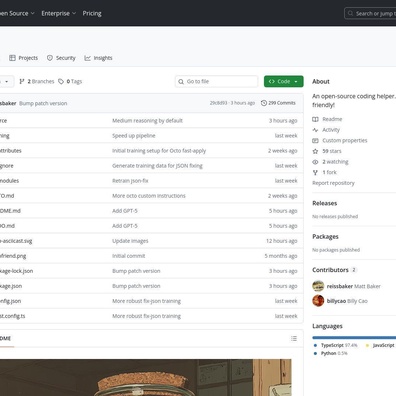
Task: Open Generate training data for JSON fixing commit
Action: pyautogui.click(x=157, y=166)
